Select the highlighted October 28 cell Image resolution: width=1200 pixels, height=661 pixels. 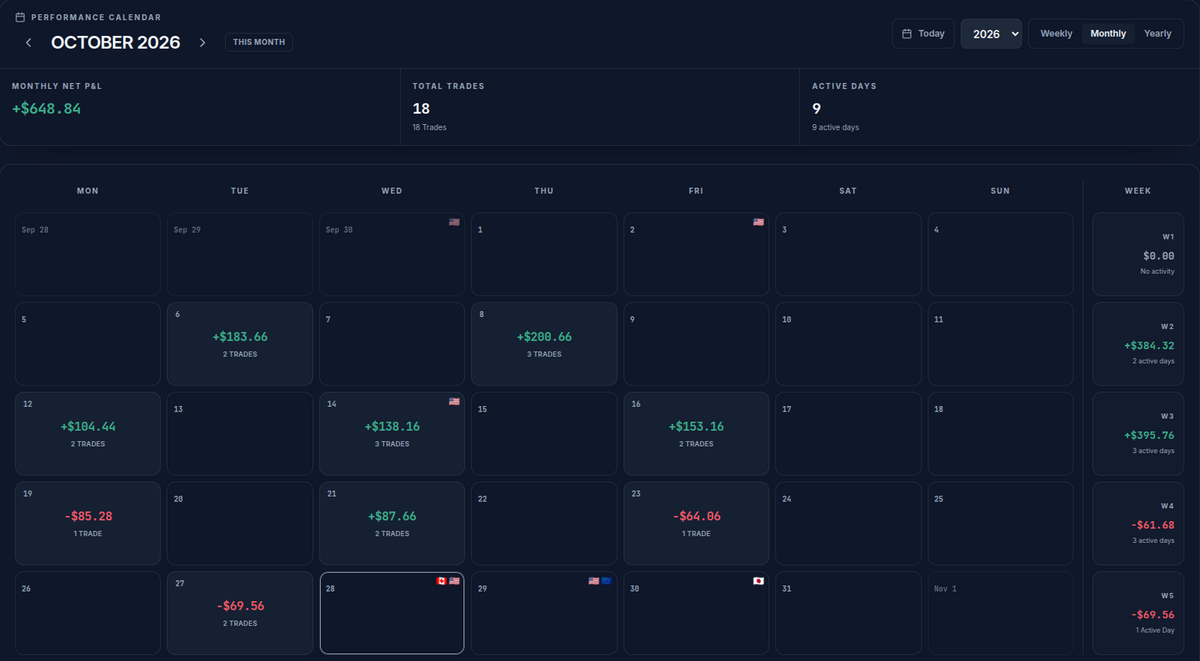click(392, 613)
